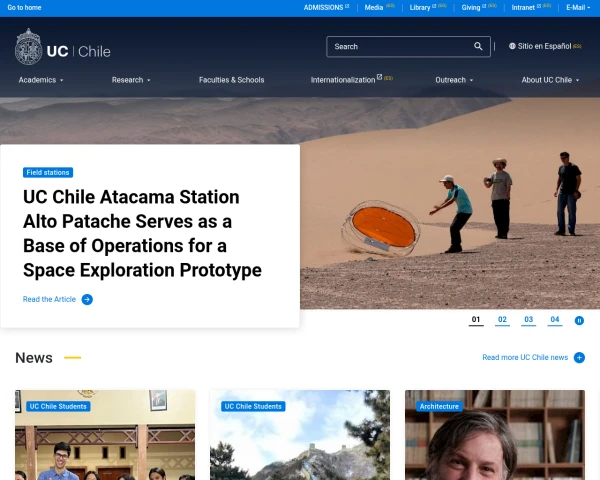Click Read the Article link

click(x=49, y=299)
